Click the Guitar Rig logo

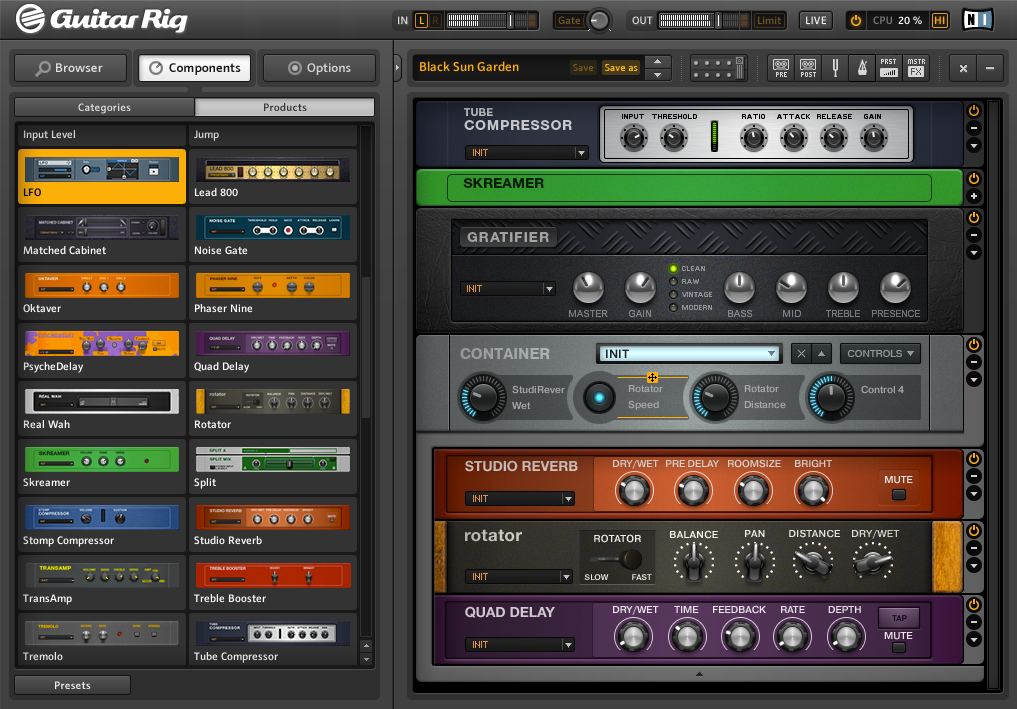click(102, 19)
